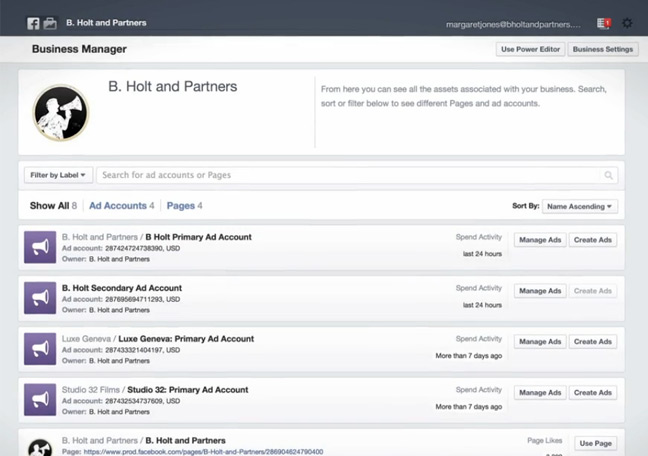Open the settings gear icon
The height and width of the screenshot is (456, 648).
[x=627, y=23]
